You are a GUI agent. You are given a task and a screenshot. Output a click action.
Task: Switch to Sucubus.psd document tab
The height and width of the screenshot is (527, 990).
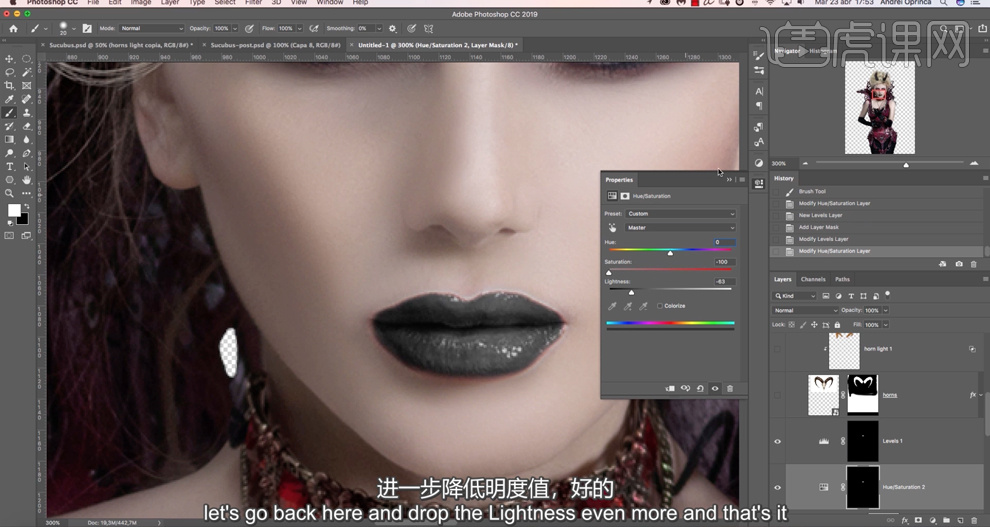point(121,45)
